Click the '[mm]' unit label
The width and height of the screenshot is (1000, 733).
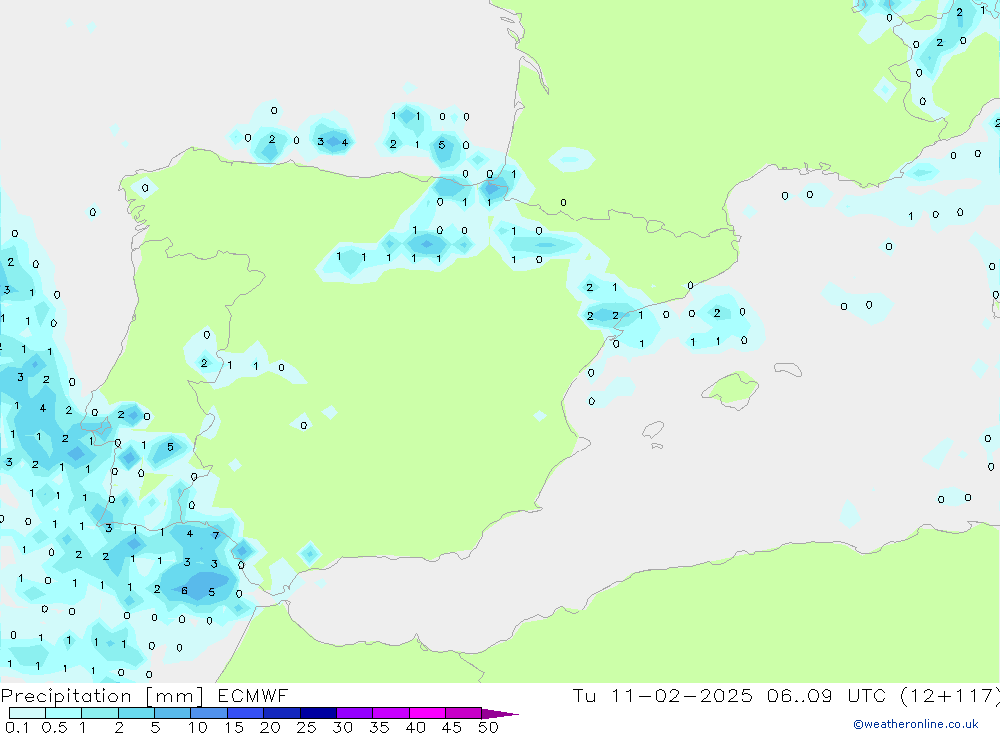click(x=175, y=696)
